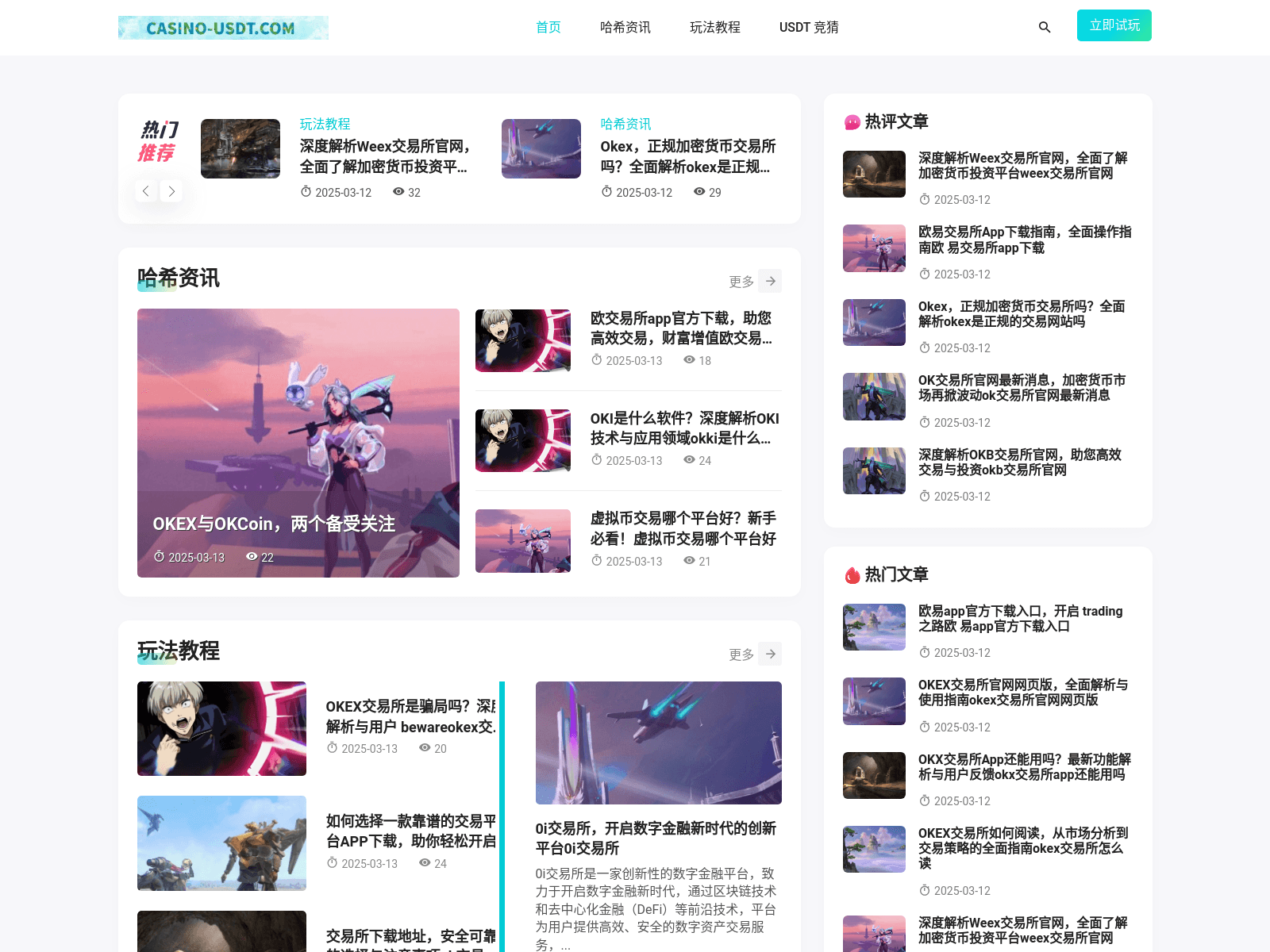1270x952 pixels.
Task: Click spaceship image above 0i交易所 article
Action: click(659, 743)
